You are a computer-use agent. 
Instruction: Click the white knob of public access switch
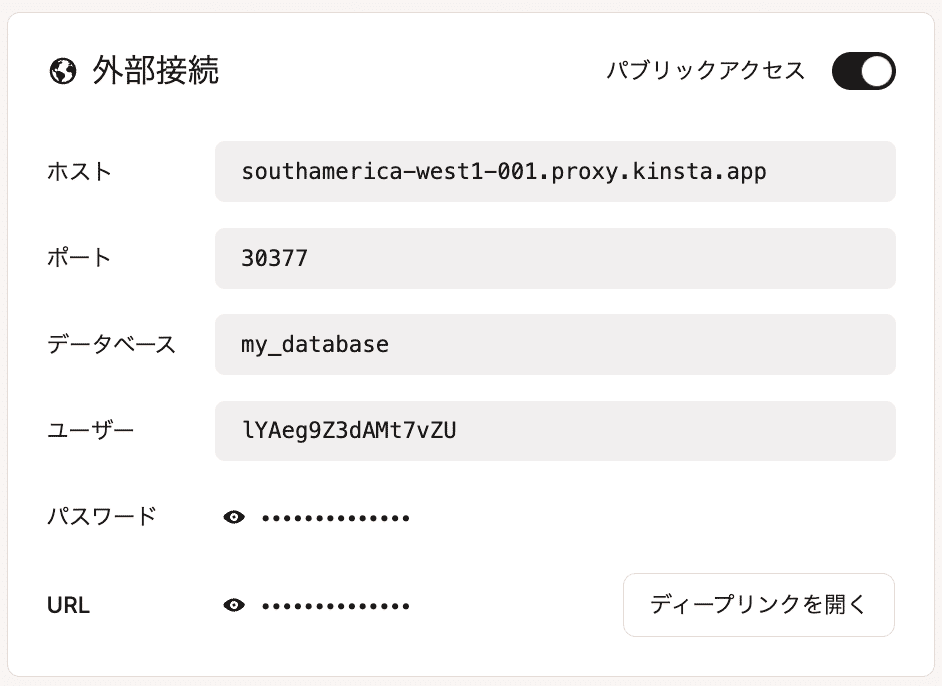pyautogui.click(x=877, y=71)
